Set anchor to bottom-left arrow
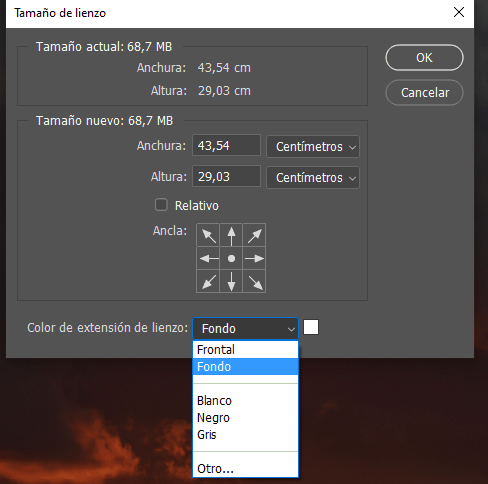 pyautogui.click(x=208, y=281)
